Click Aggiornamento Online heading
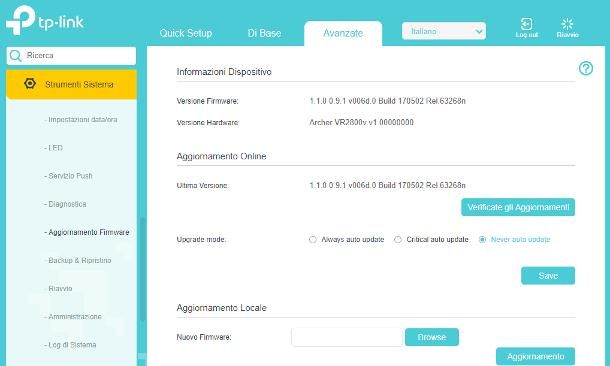 tap(221, 156)
